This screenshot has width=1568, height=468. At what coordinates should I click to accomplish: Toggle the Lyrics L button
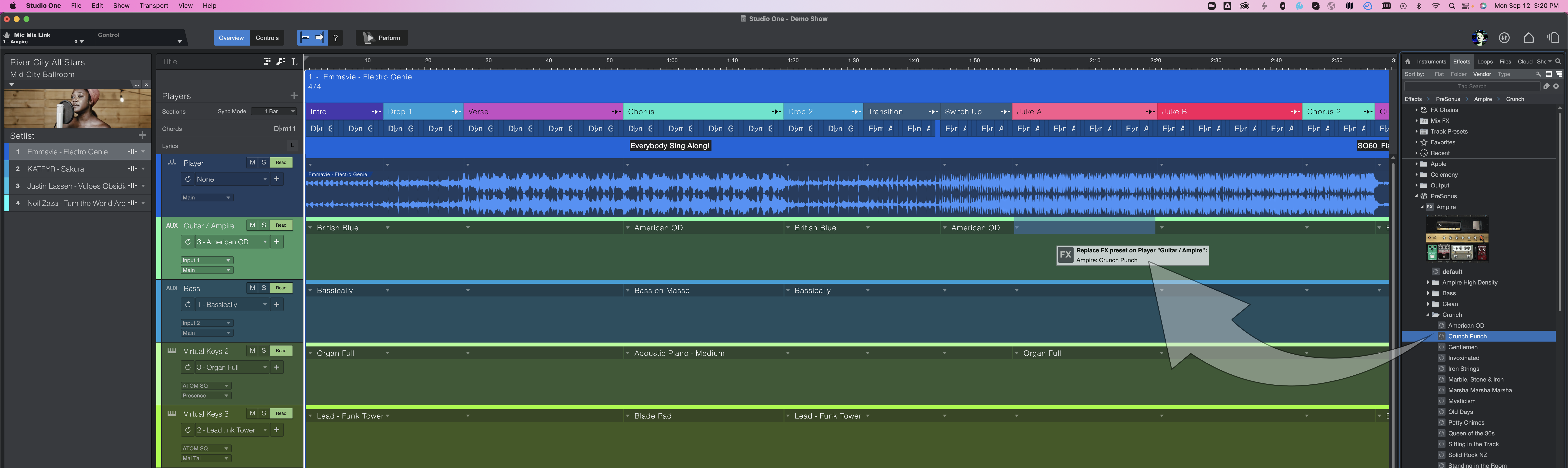pyautogui.click(x=292, y=146)
